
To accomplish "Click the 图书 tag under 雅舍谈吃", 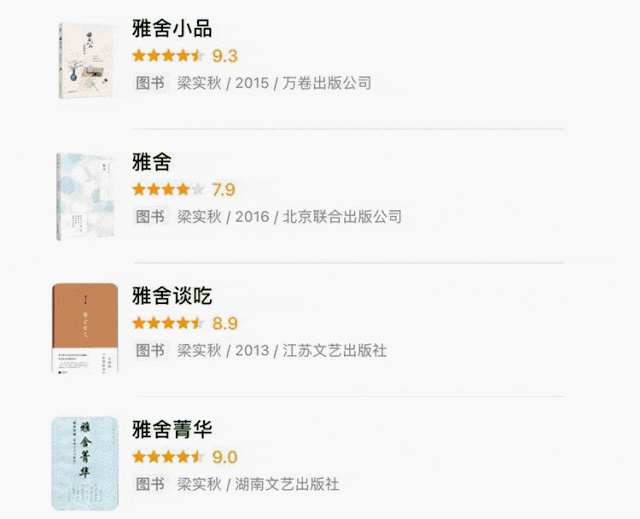I will click(x=150, y=351).
